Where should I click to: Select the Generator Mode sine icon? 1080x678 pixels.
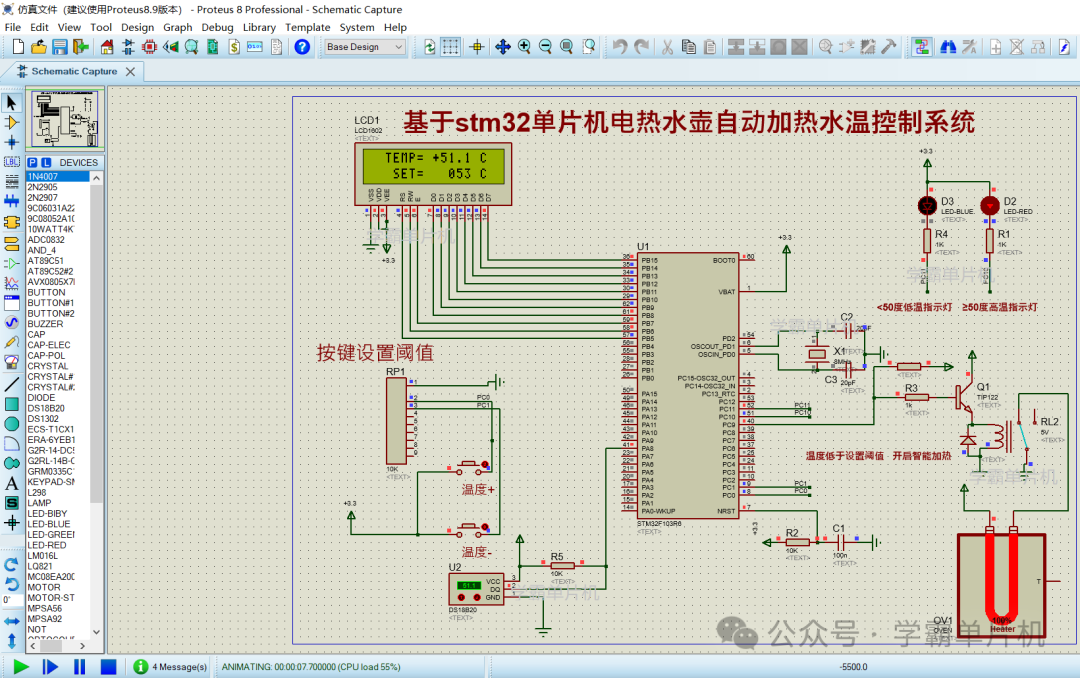click(x=12, y=322)
